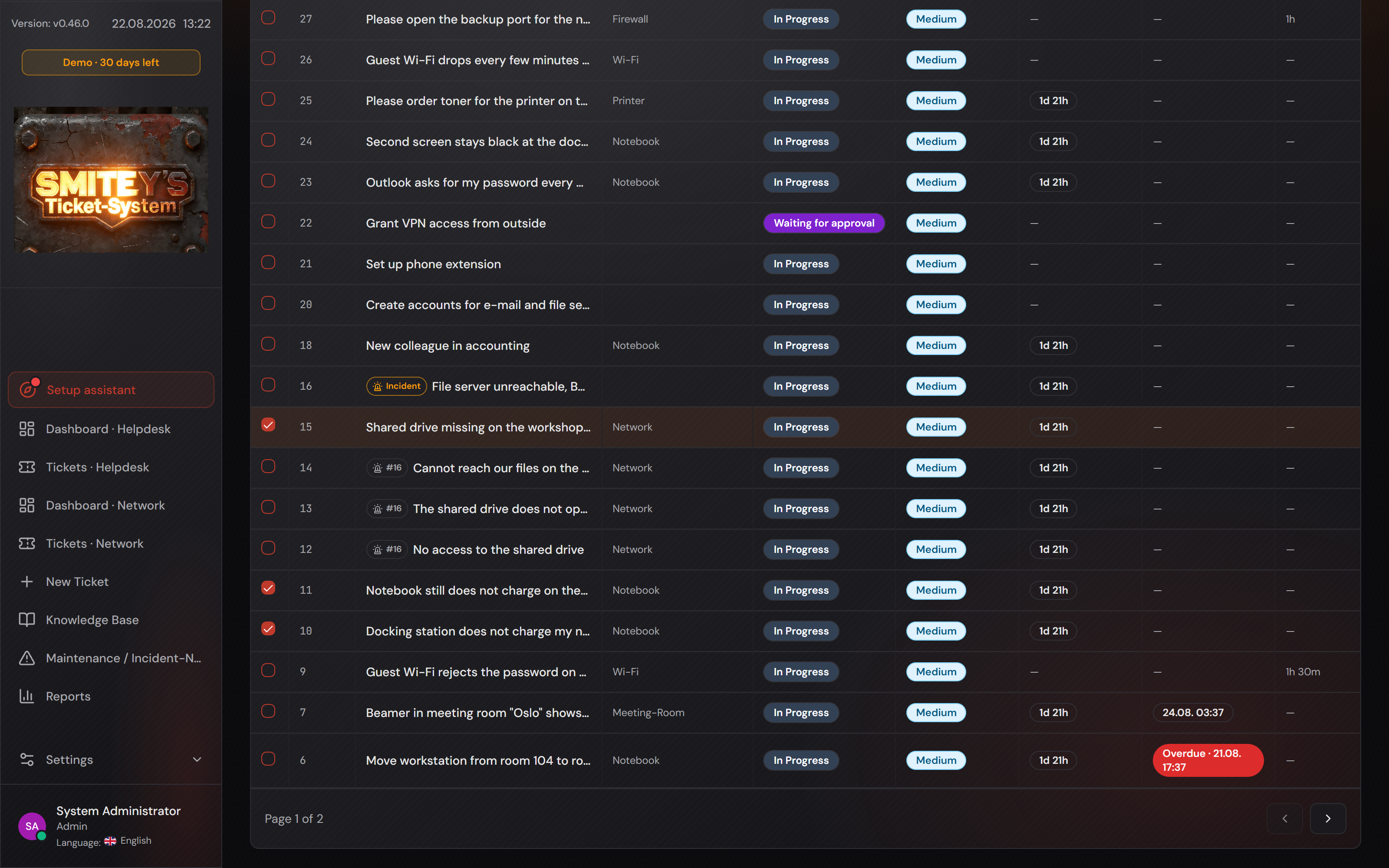Open ticket Grant VPN access from outside
This screenshot has height=868, width=1389.
[x=456, y=224]
